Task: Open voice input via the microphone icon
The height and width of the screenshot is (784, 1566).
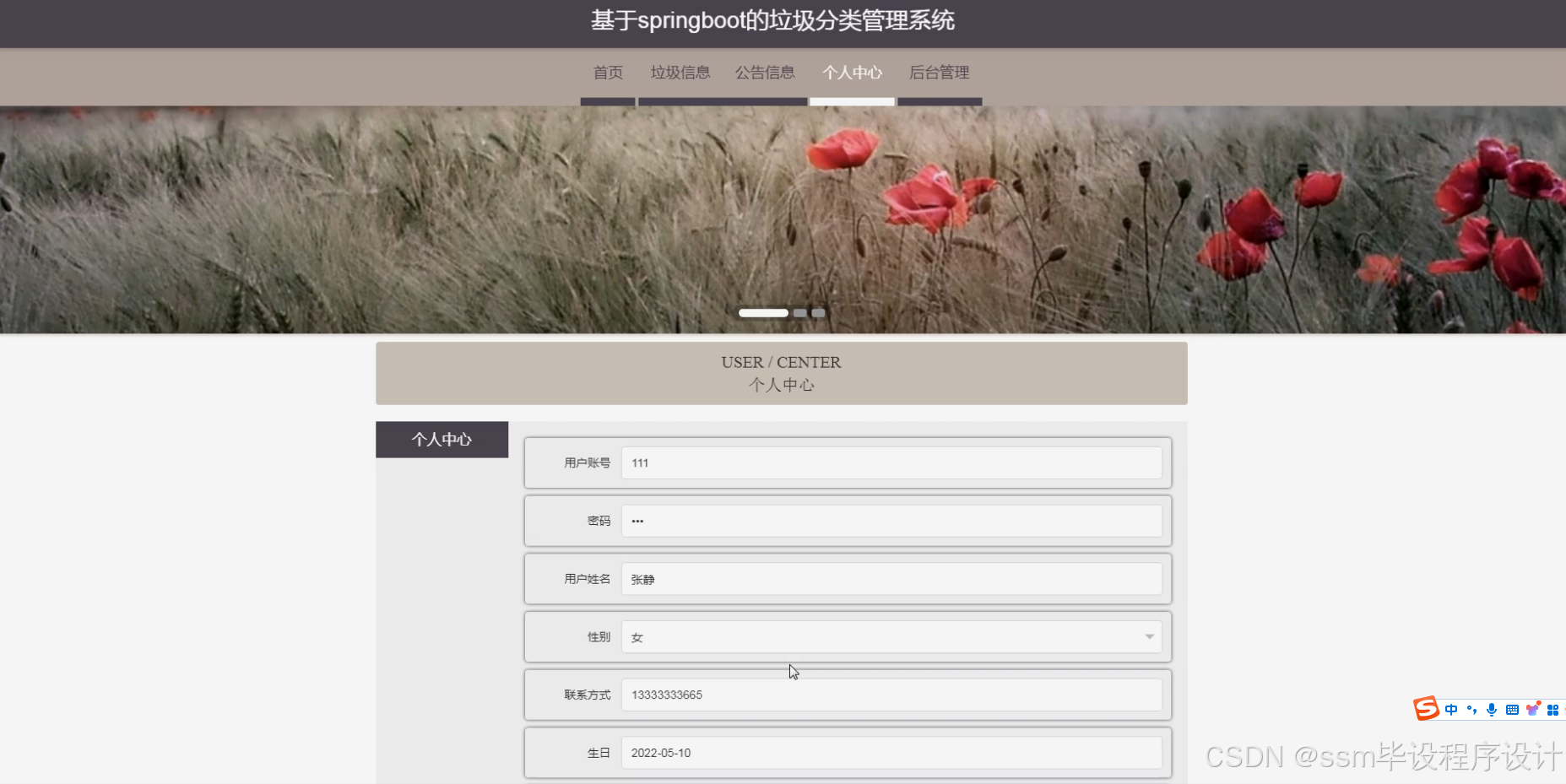Action: (x=1493, y=710)
